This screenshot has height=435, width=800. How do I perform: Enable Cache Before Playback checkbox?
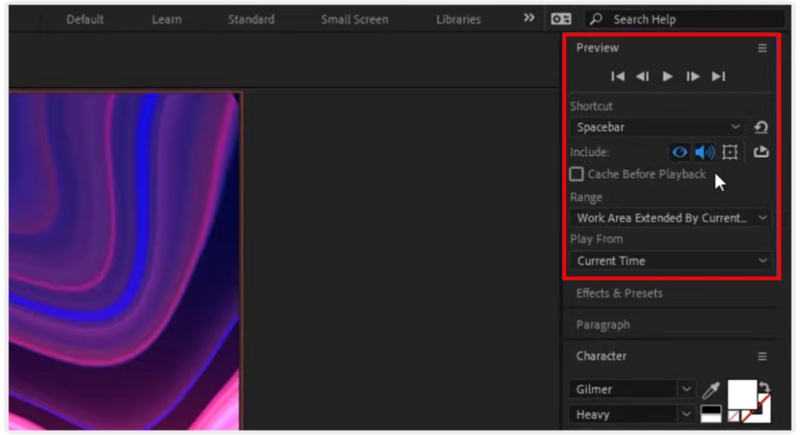577,174
